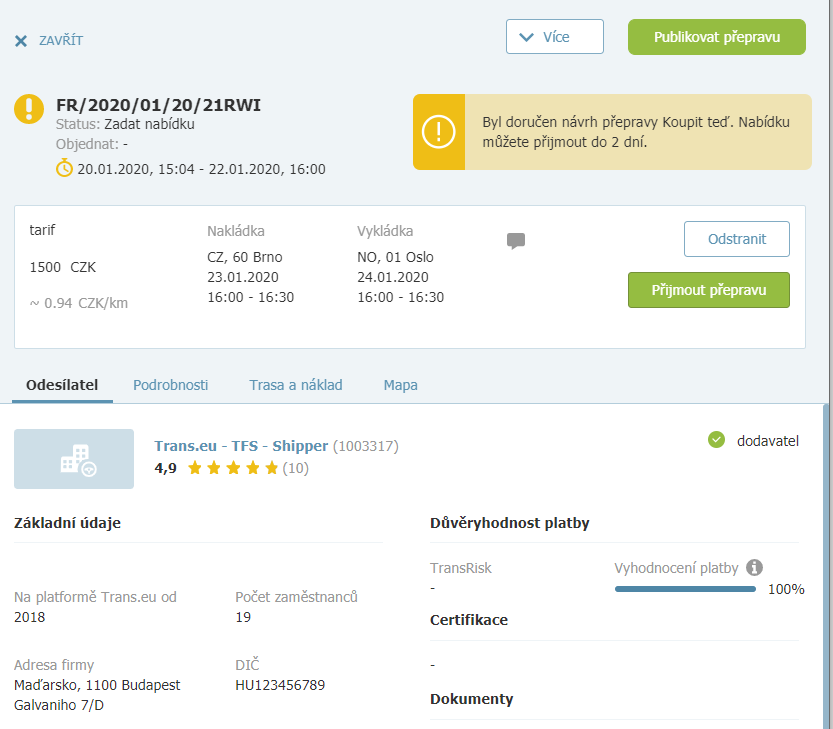This screenshot has height=729, width=833.
Task: Click the loading date 23.01.2020
Action: (243, 277)
